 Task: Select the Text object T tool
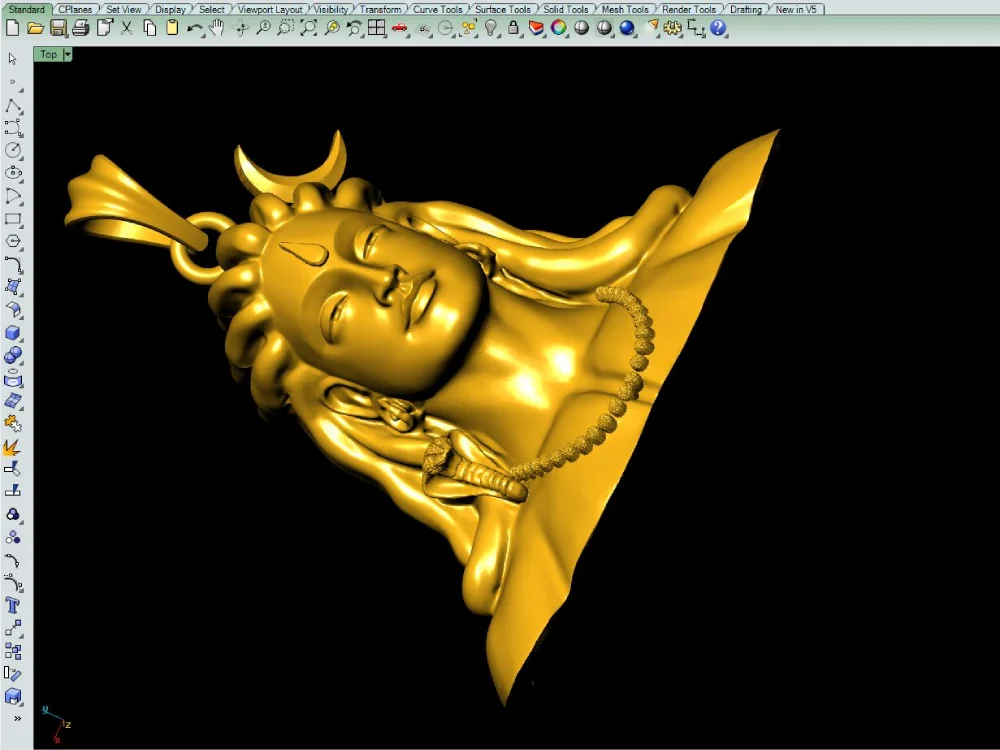tap(13, 606)
